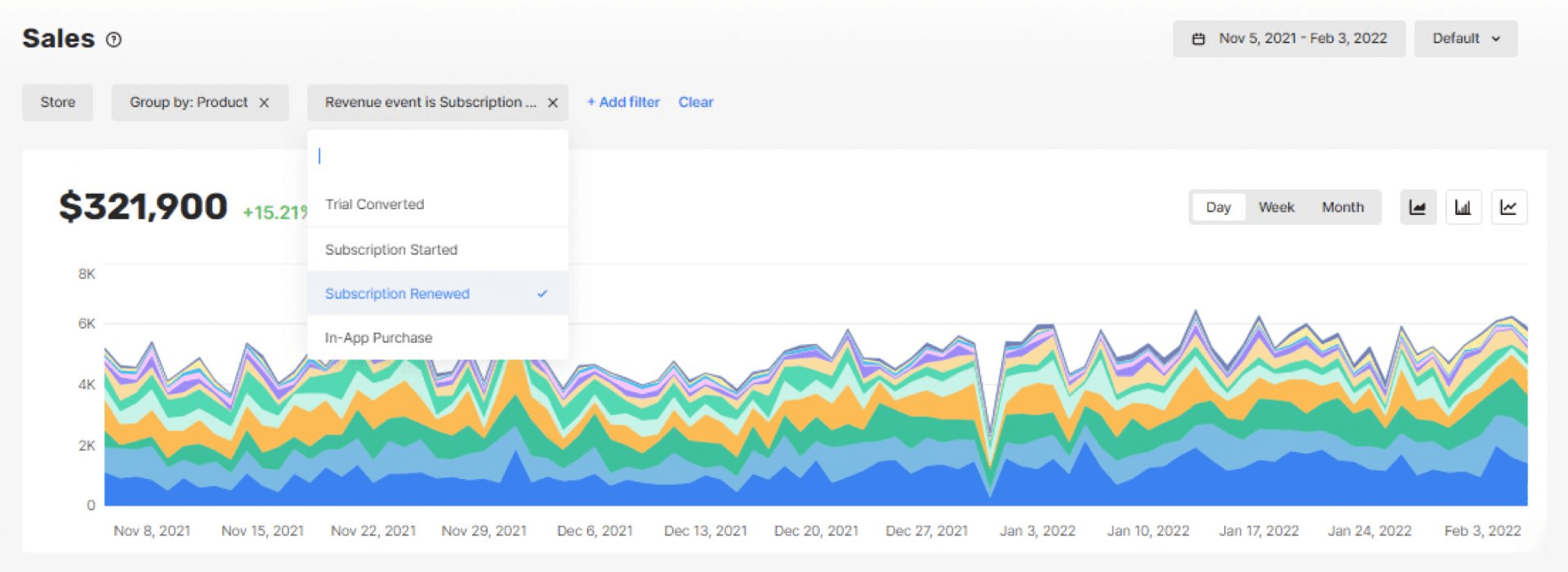Viewport: 1568px width, 572px height.
Task: Click the 0 y-axis label
Action: point(91,505)
